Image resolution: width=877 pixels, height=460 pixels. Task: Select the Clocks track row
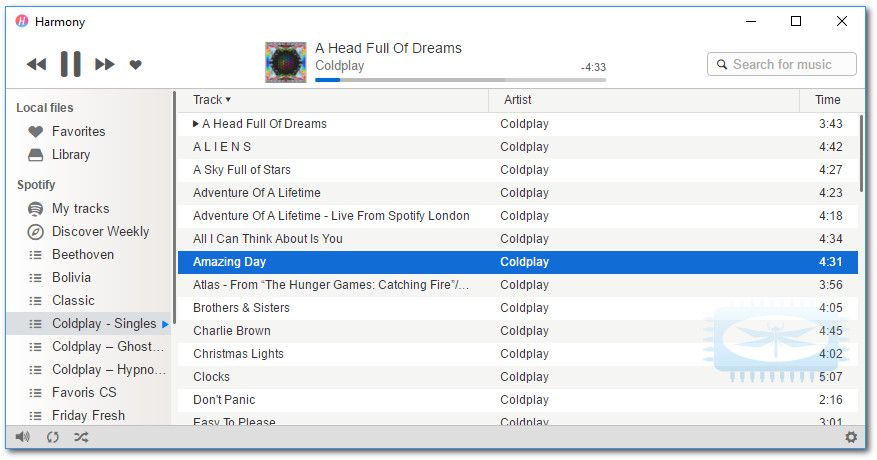click(518, 377)
